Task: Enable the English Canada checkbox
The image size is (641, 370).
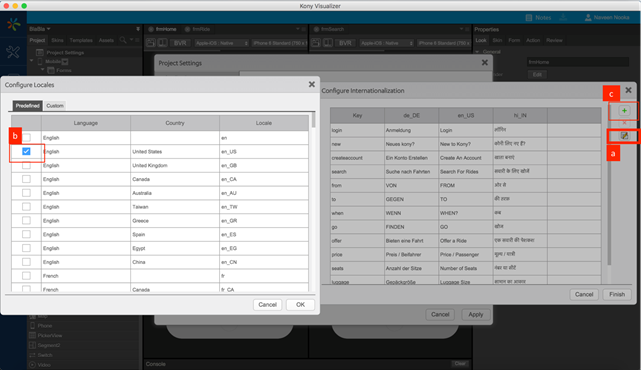Action: (26, 179)
